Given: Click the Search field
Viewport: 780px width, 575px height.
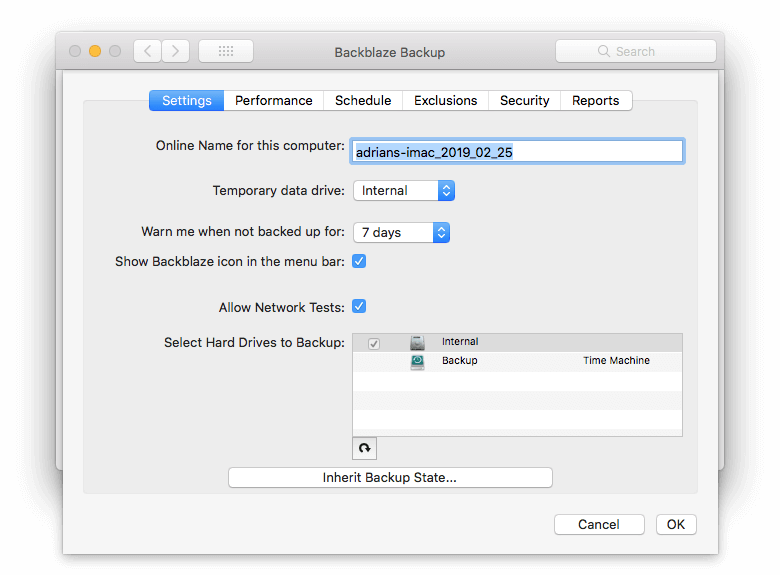Looking at the screenshot, I should [x=636, y=51].
